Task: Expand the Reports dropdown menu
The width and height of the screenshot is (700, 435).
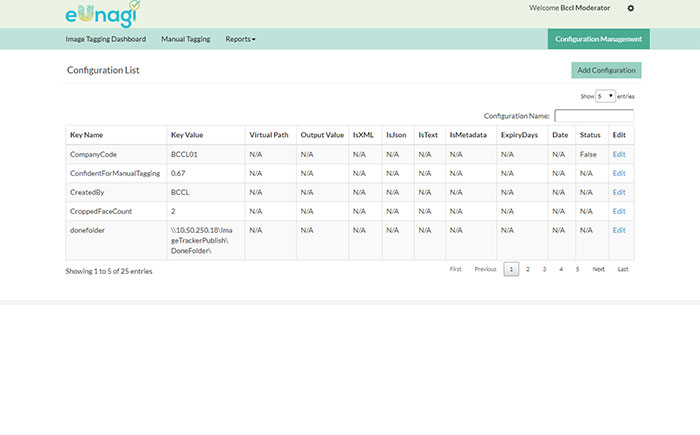Action: coord(240,39)
